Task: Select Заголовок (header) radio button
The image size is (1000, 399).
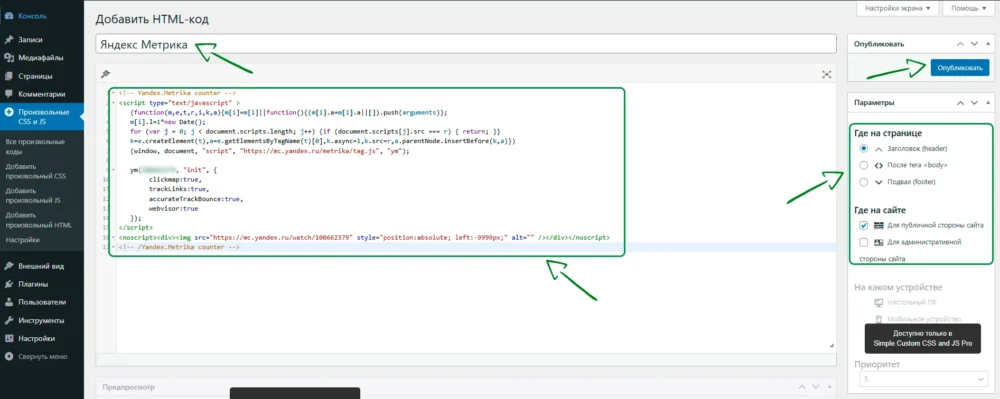Action: [x=864, y=149]
